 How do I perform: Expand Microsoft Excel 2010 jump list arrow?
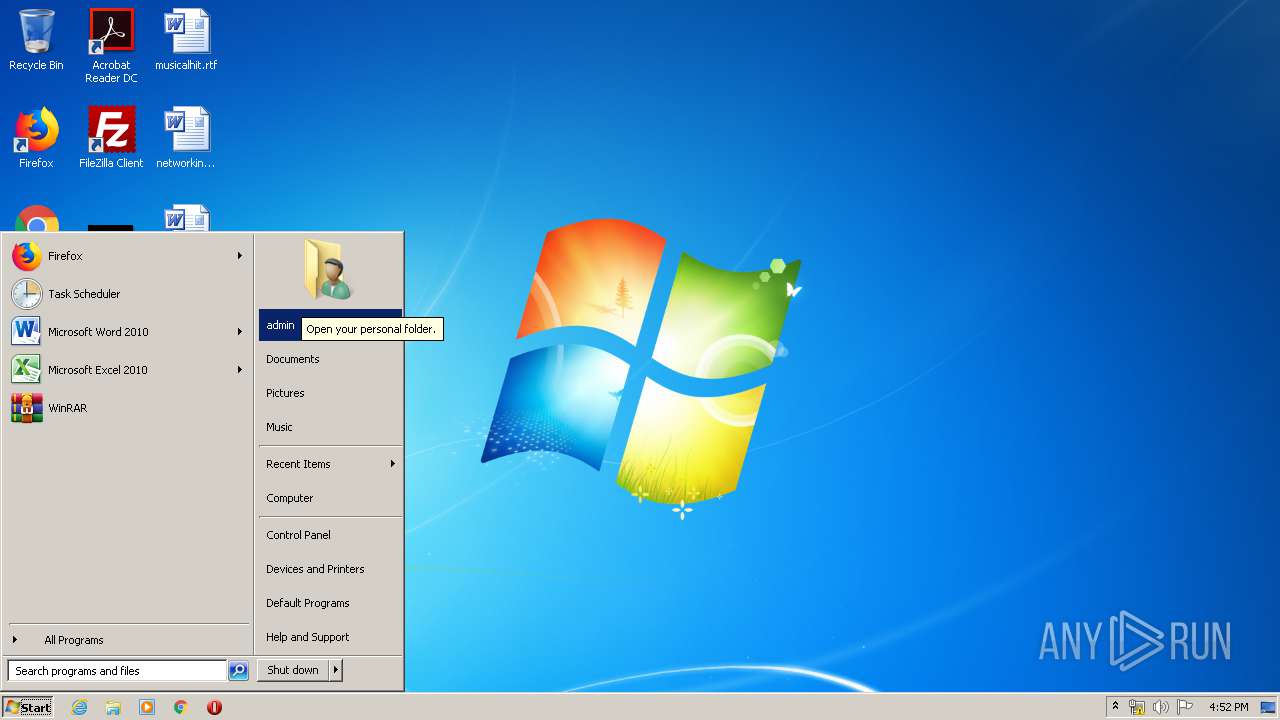click(x=240, y=370)
